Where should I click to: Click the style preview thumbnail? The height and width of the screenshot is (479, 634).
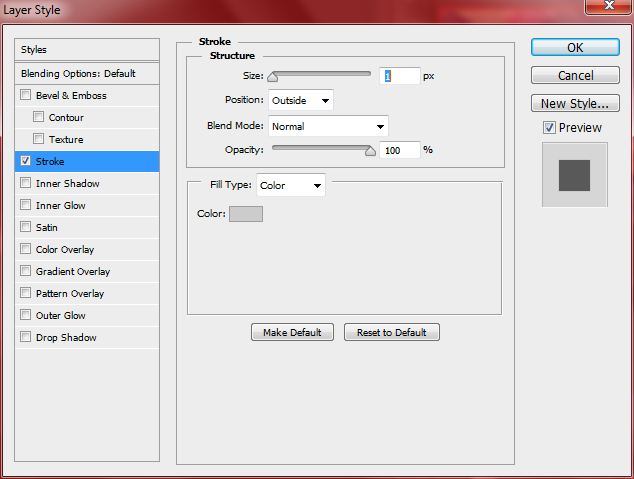coord(575,175)
